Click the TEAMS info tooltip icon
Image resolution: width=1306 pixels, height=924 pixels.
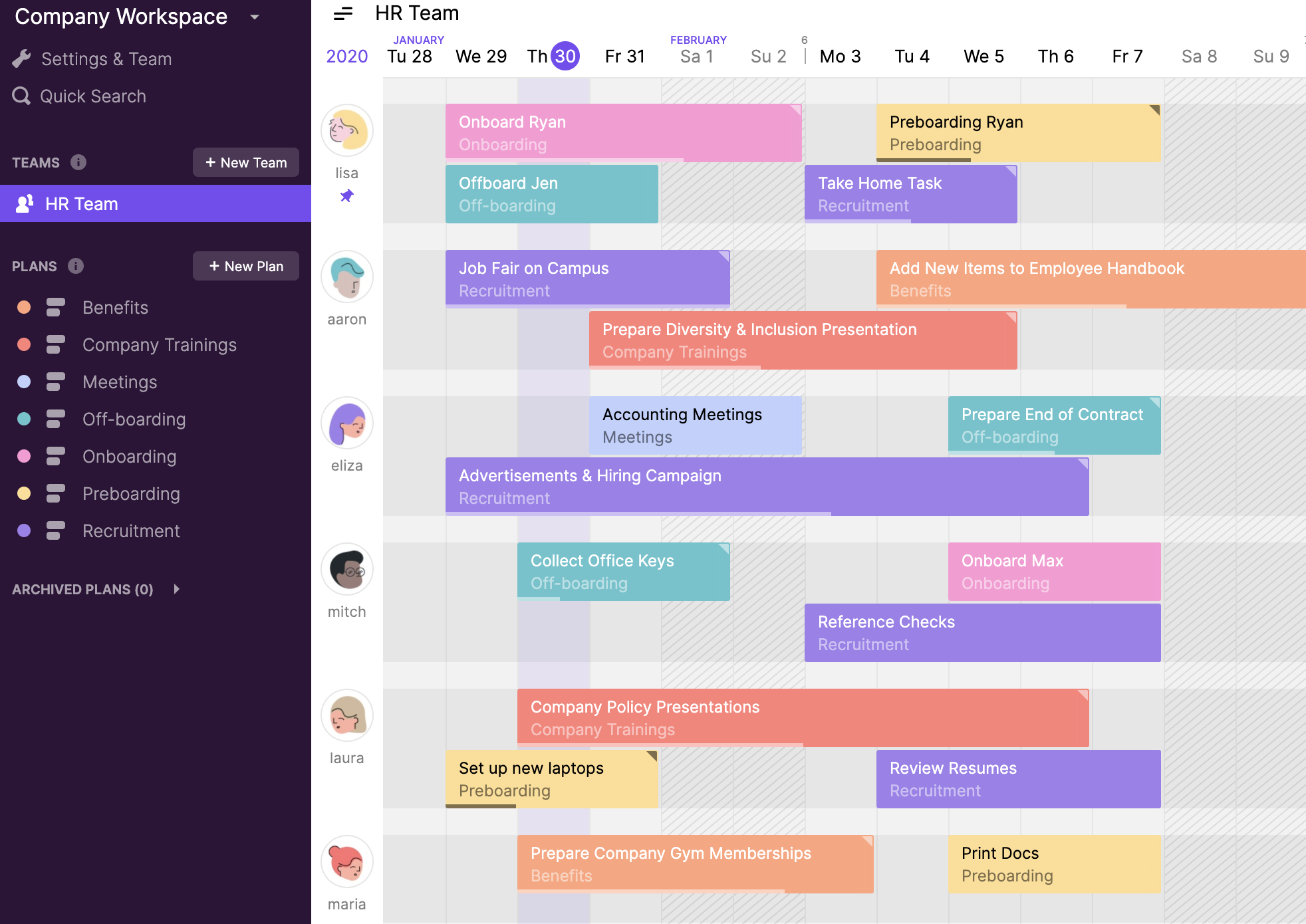(78, 161)
